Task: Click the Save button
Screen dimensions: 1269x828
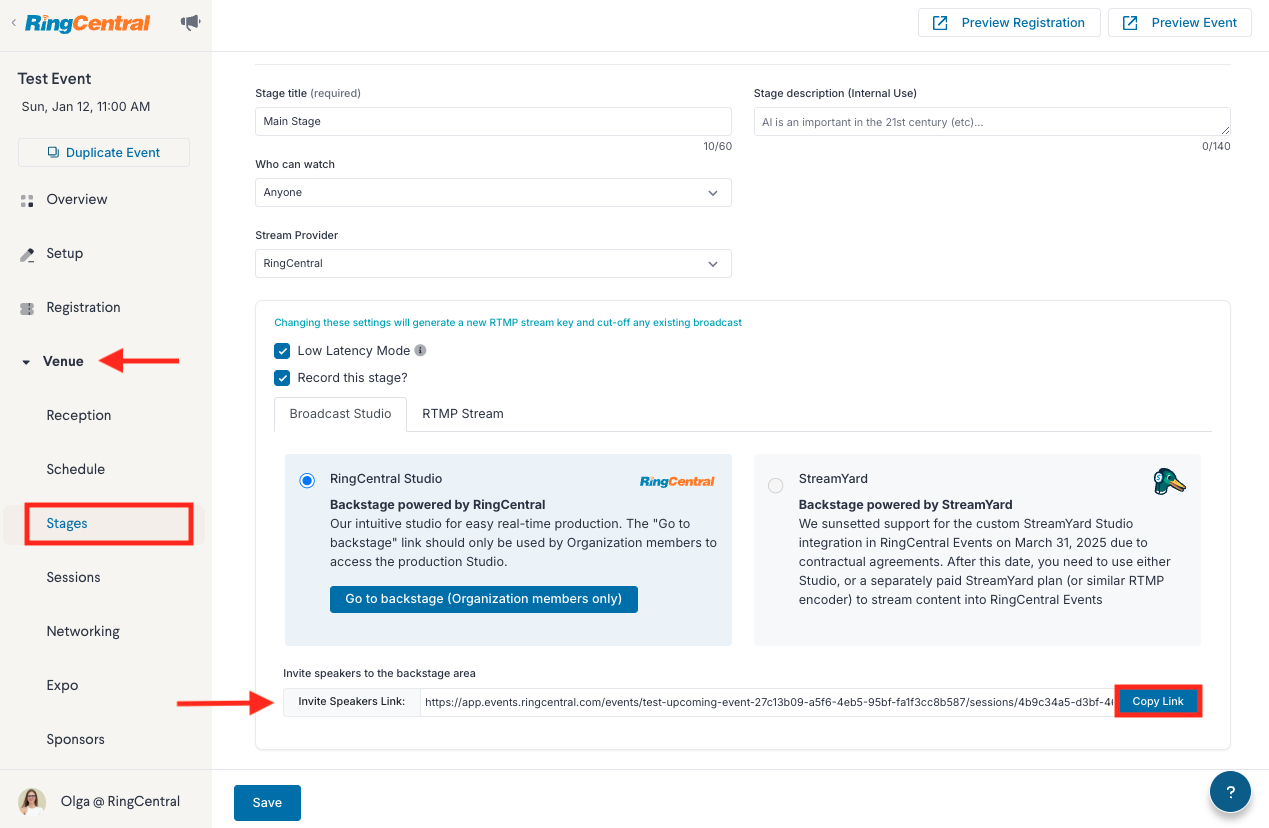Action: [267, 803]
